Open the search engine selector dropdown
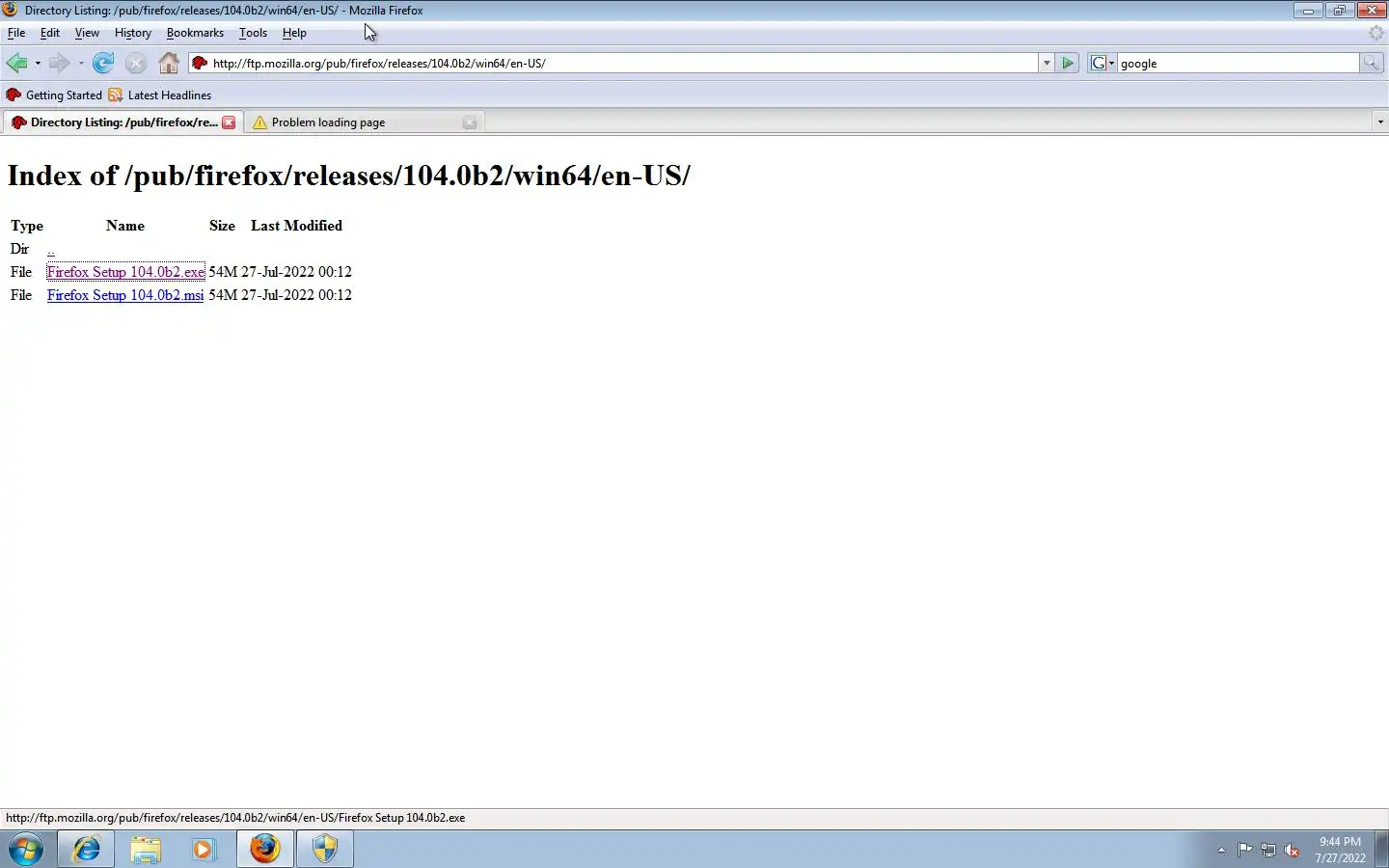1389x868 pixels. click(1103, 64)
